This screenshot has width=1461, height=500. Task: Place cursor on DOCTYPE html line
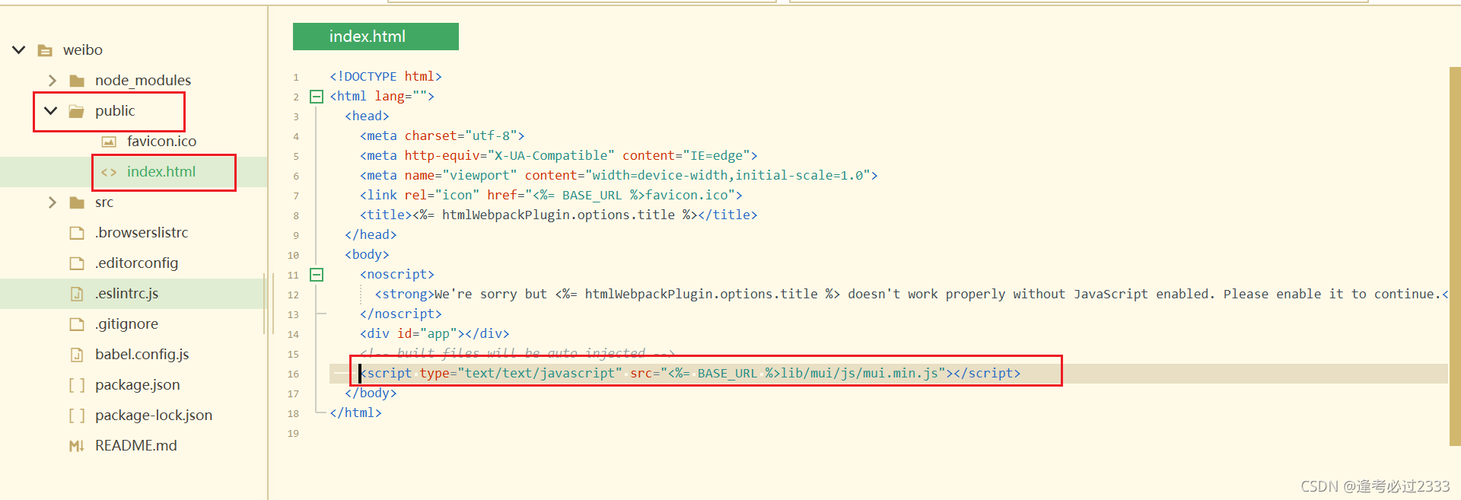tap(386, 76)
